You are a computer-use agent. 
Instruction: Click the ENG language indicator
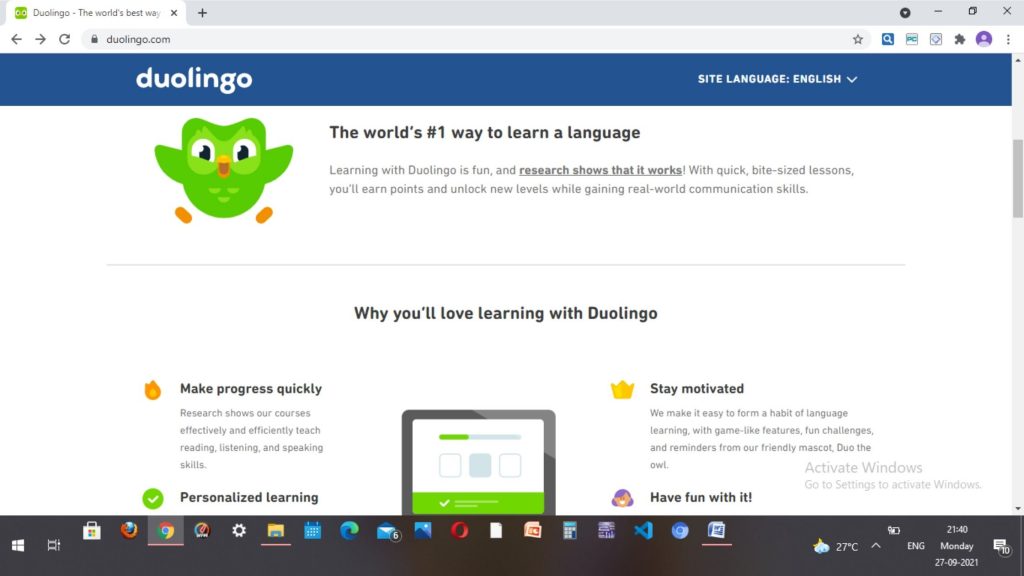916,546
